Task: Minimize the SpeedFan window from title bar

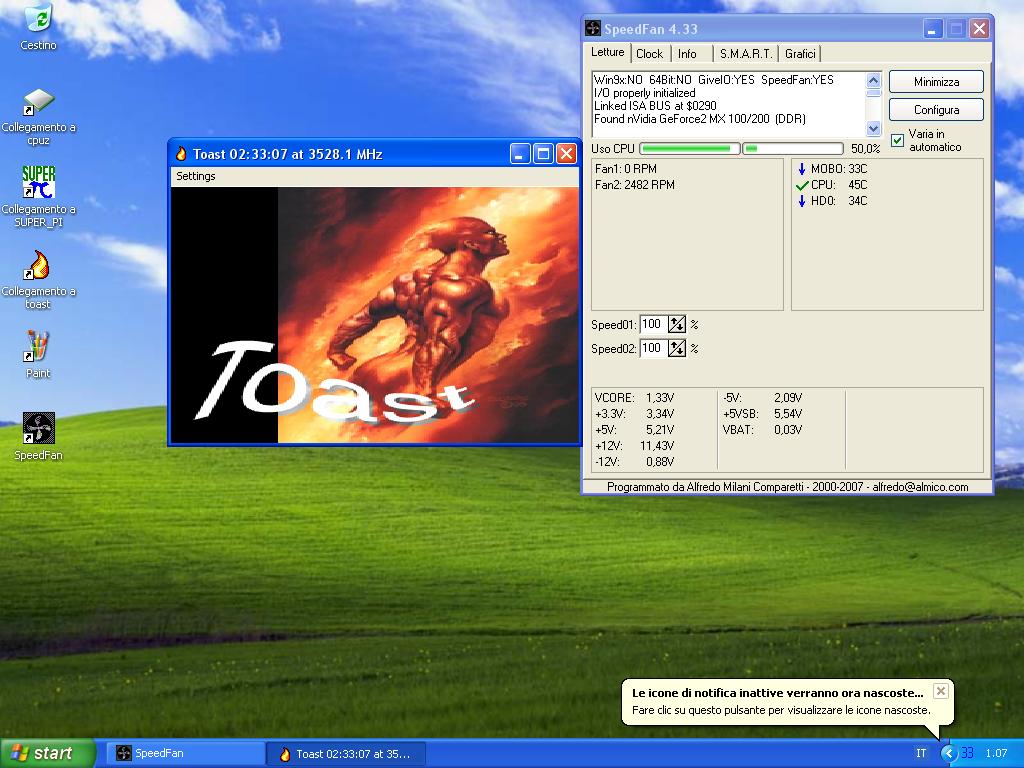Action: click(x=933, y=29)
